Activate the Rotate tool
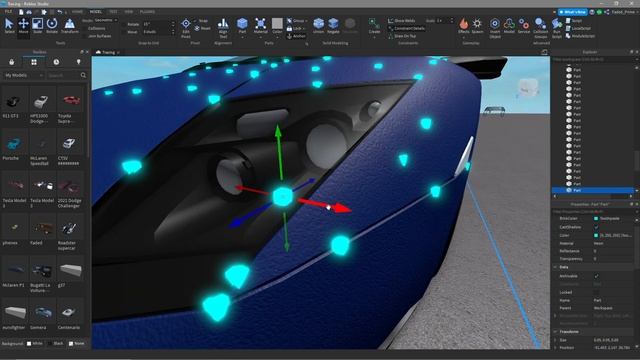640x360 pixels. (x=52, y=26)
